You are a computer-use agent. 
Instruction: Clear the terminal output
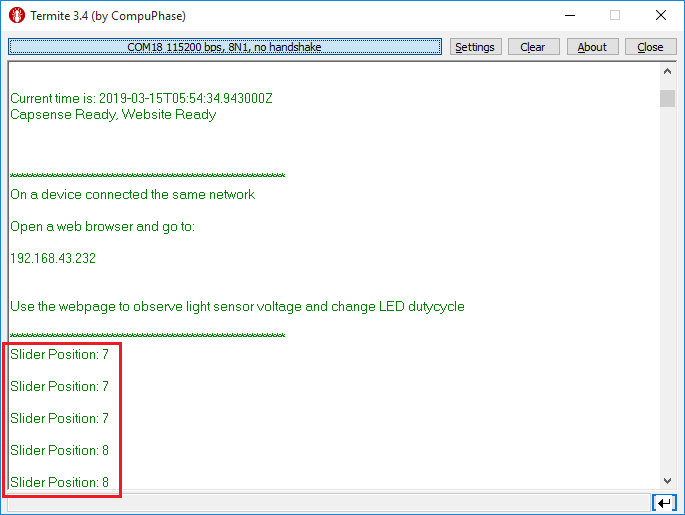coord(533,47)
